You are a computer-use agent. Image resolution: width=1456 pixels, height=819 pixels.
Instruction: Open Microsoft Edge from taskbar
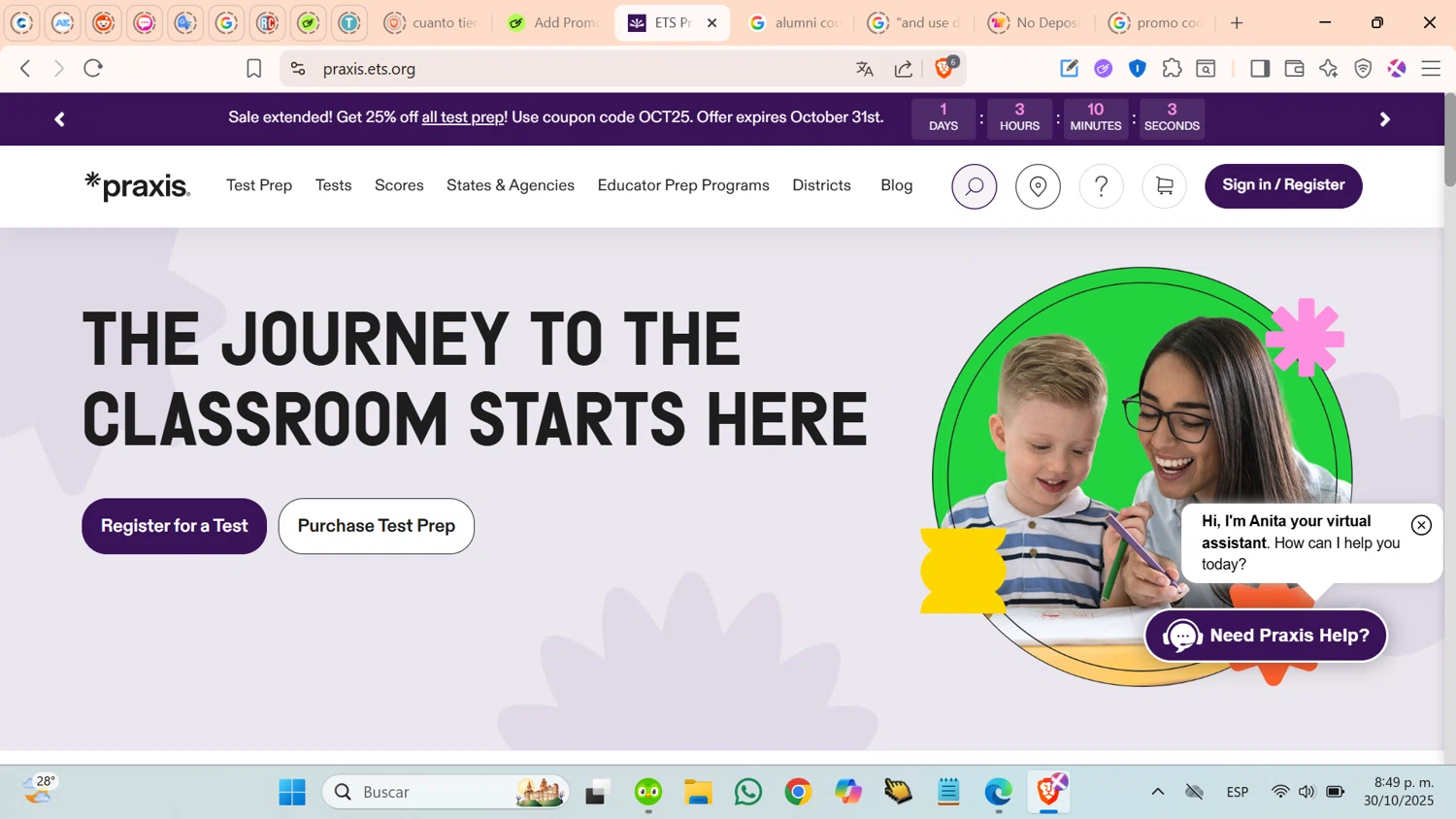click(998, 792)
